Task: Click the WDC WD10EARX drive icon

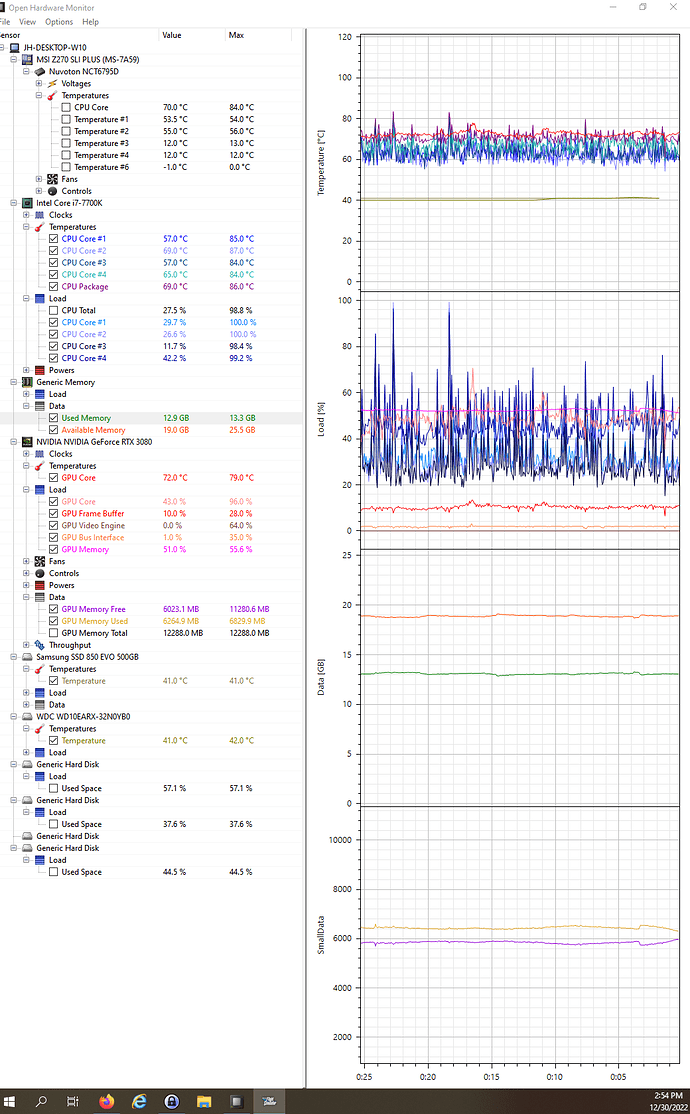Action: pyautogui.click(x=27, y=717)
